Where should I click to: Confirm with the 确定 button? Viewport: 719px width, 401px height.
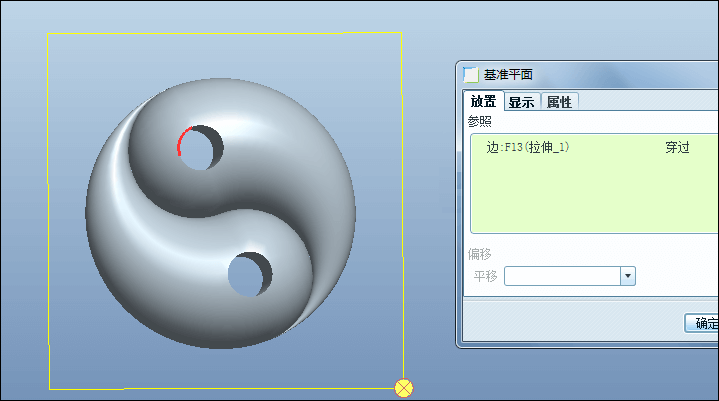pos(702,323)
